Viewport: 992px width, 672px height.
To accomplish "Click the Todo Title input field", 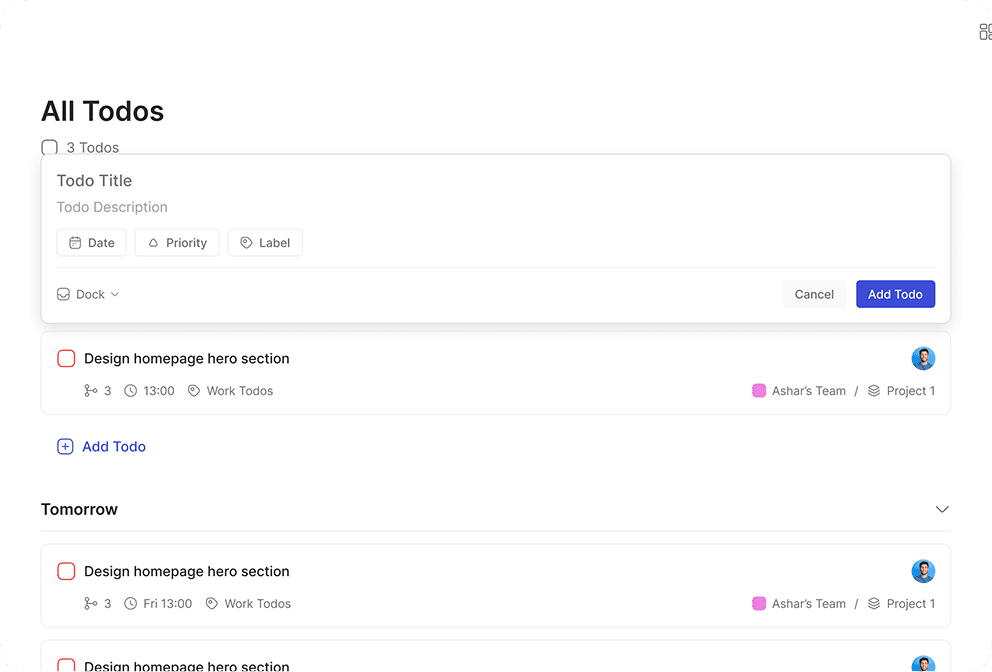I will pos(495,180).
